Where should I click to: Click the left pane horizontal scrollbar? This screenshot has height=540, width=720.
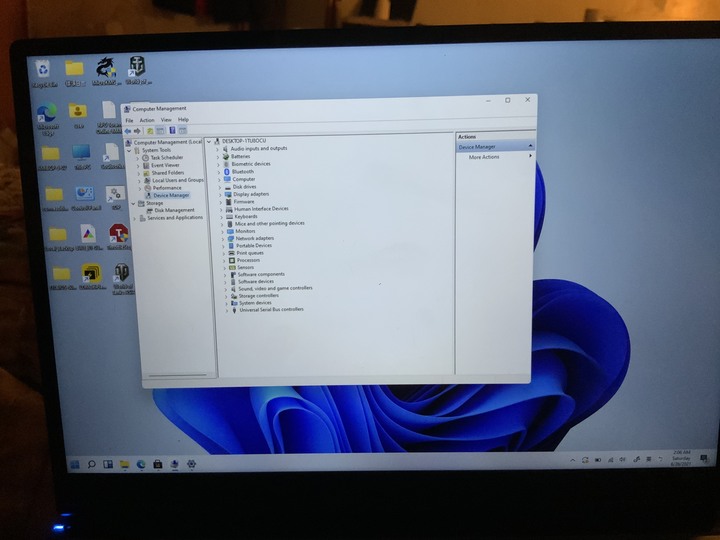pyautogui.click(x=178, y=375)
